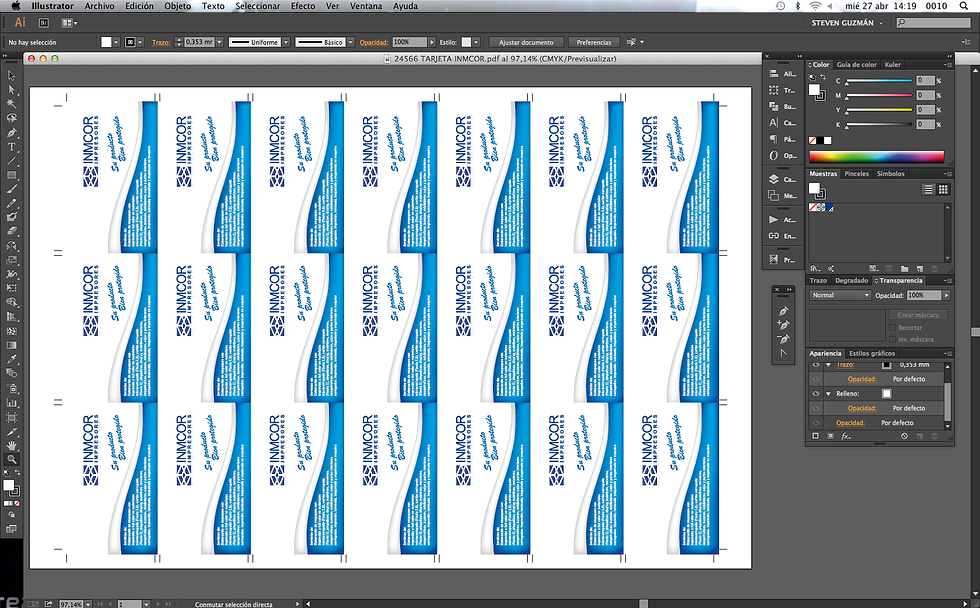980x608 pixels.
Task: Select the Lasso tool
Action: click(x=11, y=118)
